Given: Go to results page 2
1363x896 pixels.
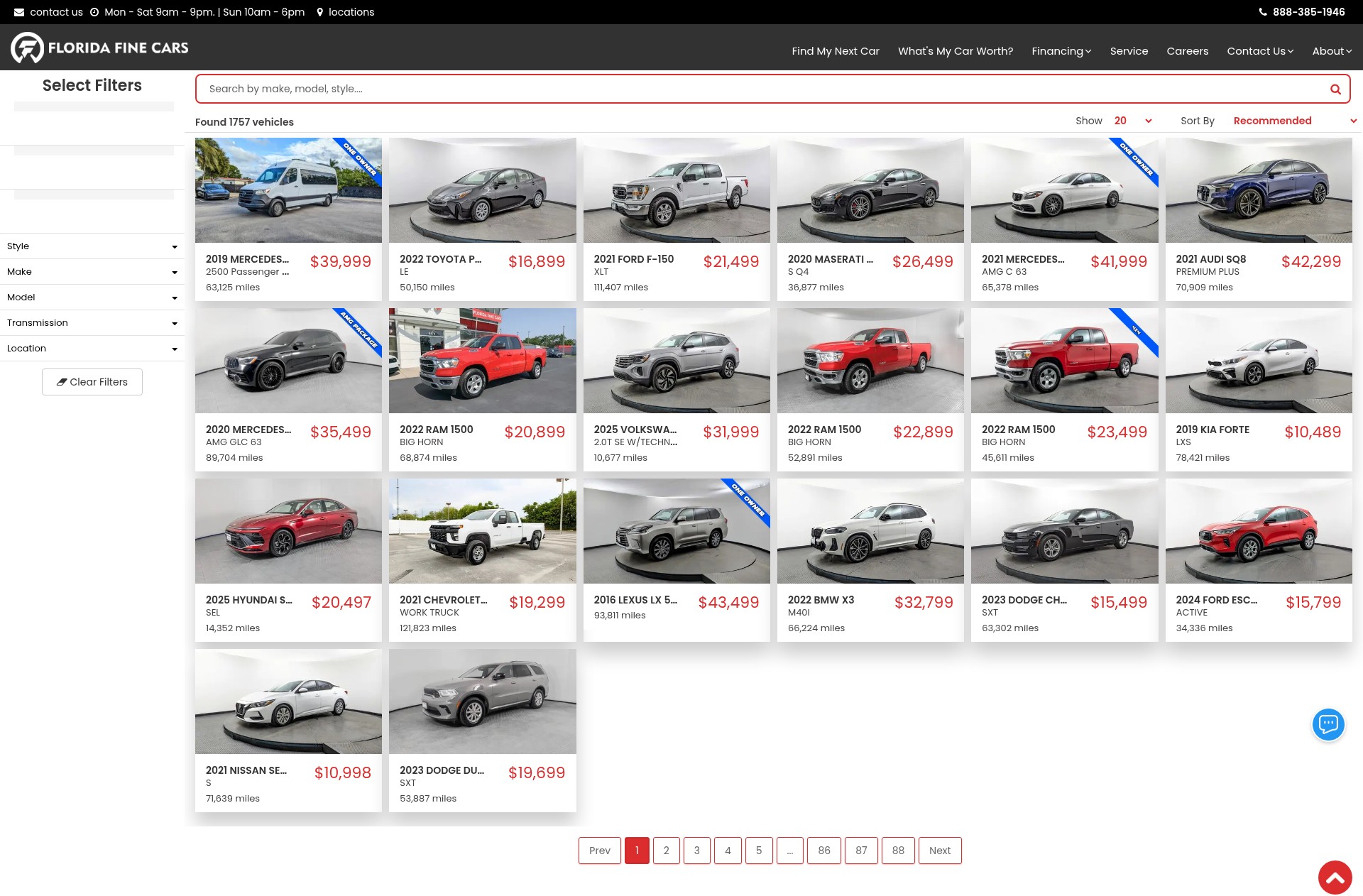Looking at the screenshot, I should pos(666,851).
